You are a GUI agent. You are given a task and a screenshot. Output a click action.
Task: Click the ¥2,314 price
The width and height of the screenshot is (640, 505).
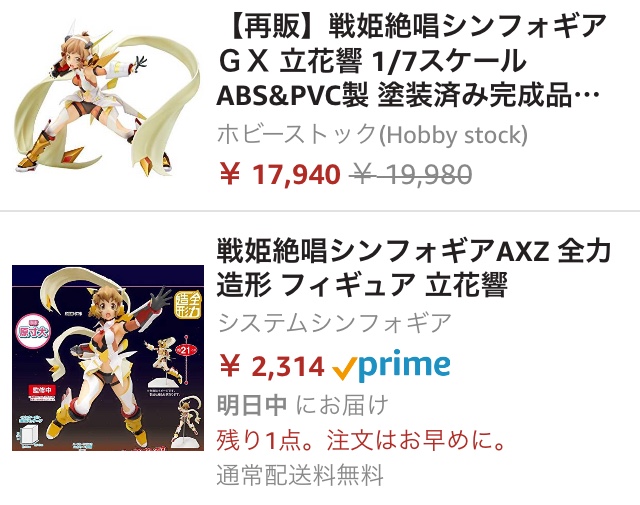(272, 366)
